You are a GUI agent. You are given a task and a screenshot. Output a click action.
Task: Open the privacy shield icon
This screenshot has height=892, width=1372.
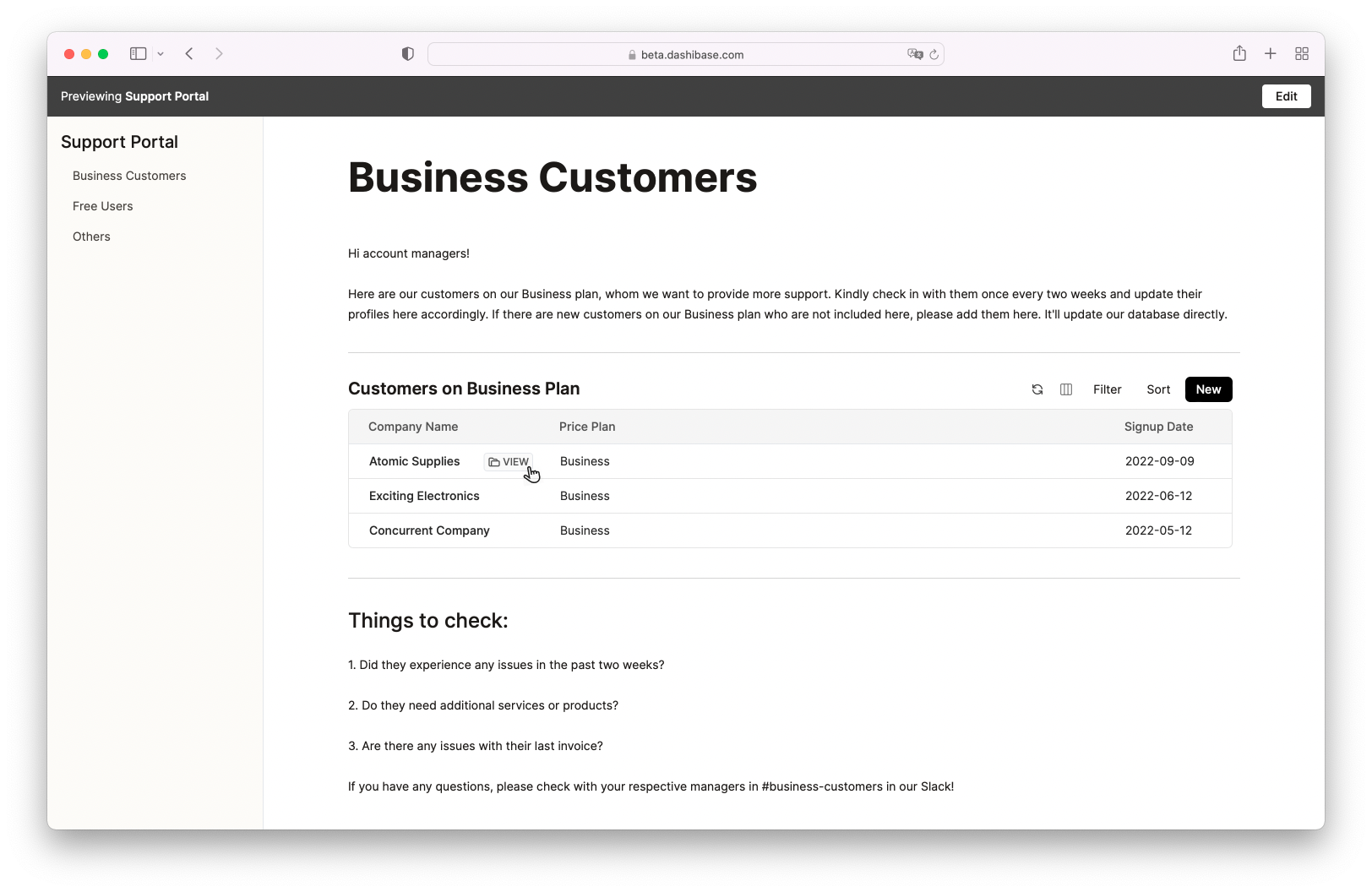click(x=408, y=54)
